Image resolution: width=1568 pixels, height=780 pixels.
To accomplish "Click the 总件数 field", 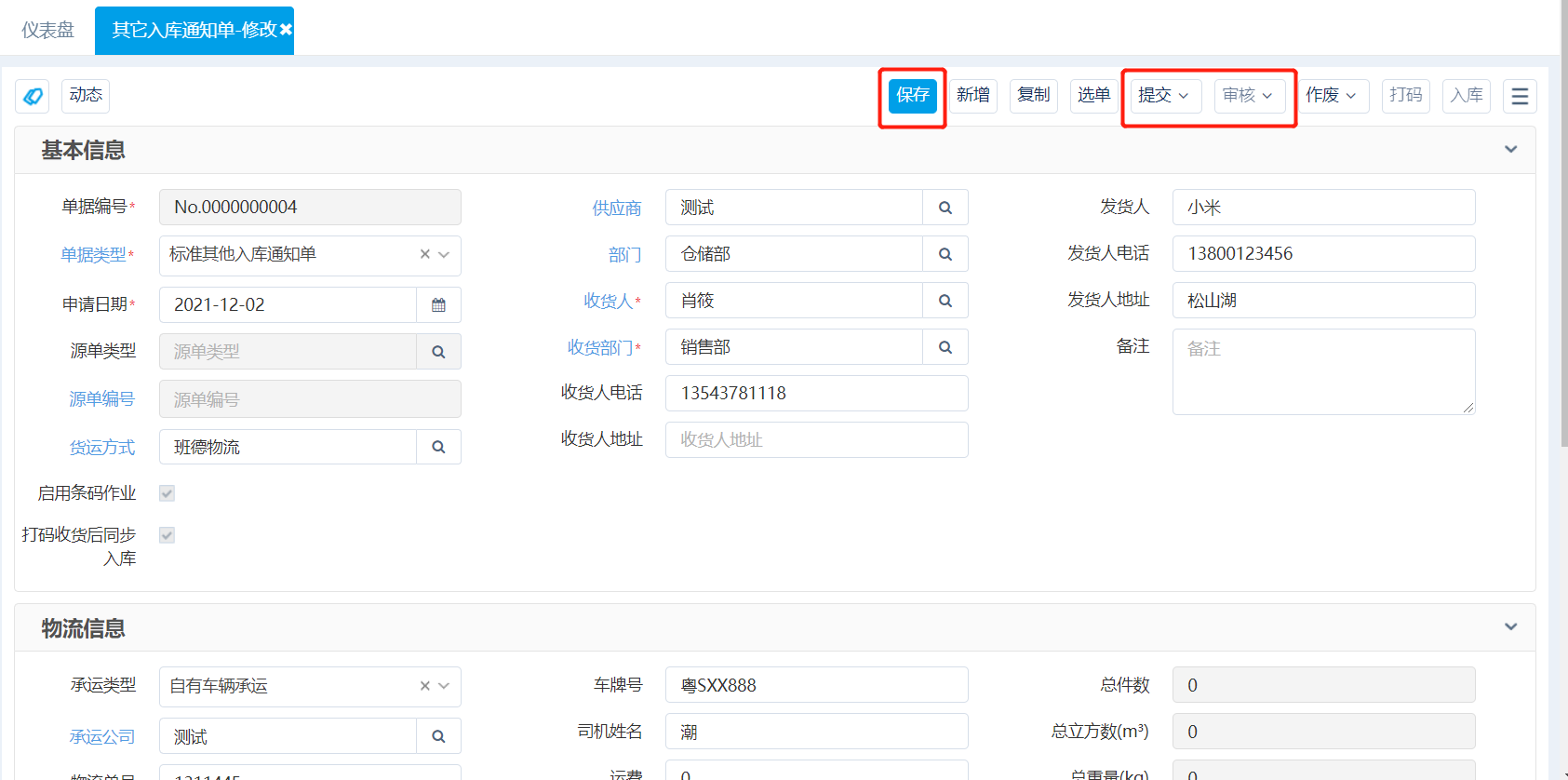I will pyautogui.click(x=1324, y=685).
